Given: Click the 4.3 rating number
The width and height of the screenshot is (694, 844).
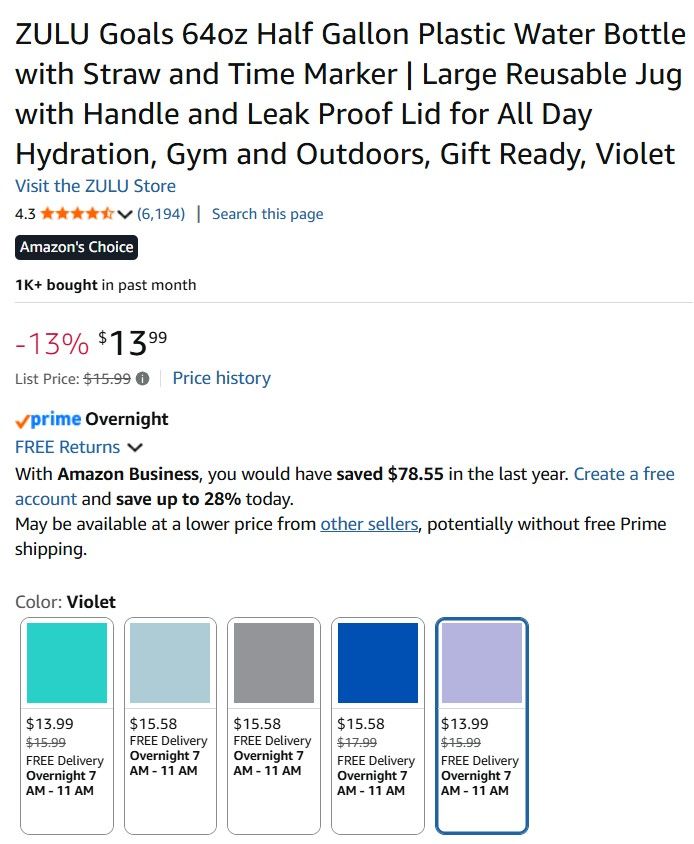Looking at the screenshot, I should coord(25,214).
